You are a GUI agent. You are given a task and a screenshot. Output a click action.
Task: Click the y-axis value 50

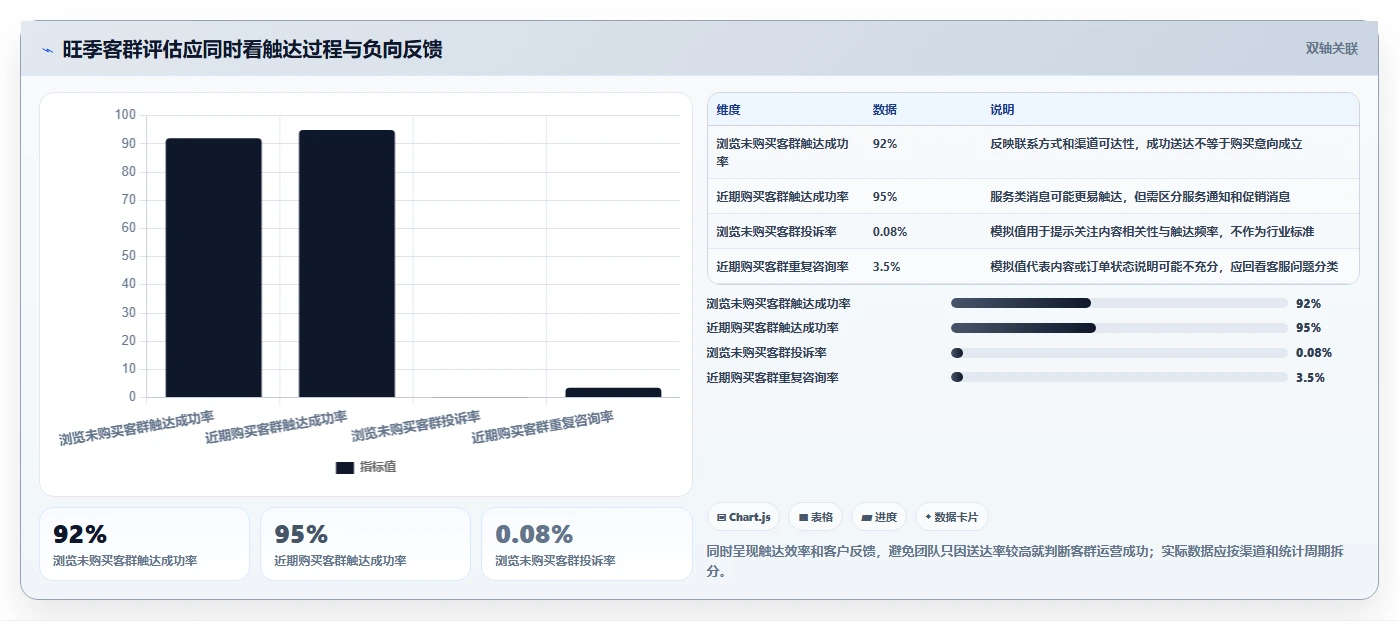(128, 256)
